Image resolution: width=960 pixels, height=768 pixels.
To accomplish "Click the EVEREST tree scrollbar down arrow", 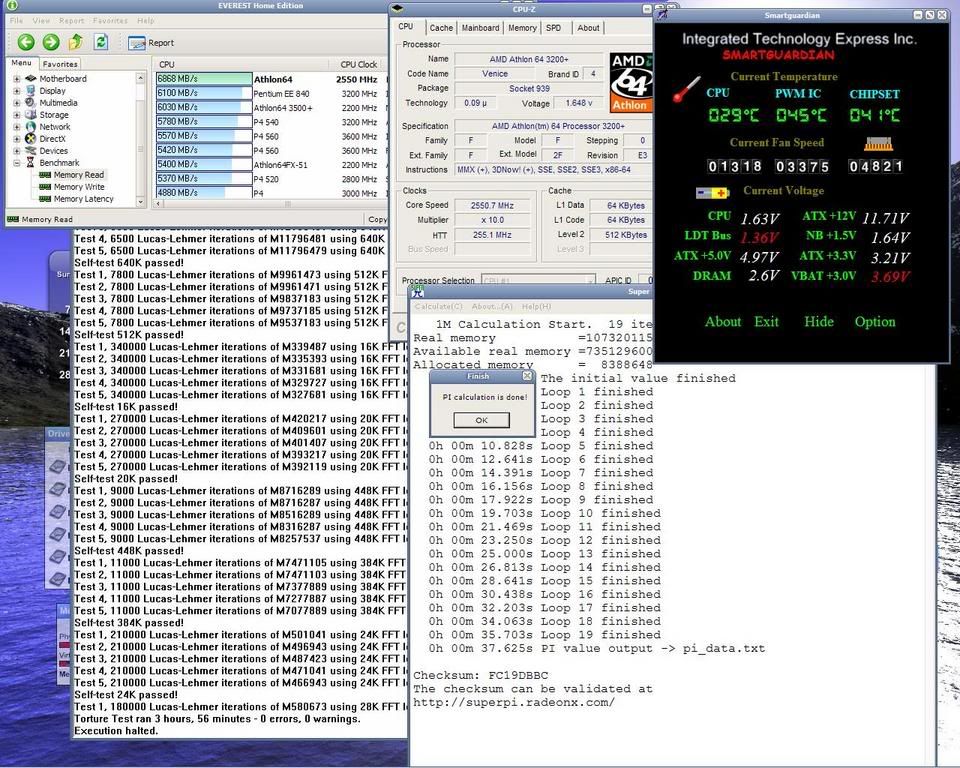I will tap(141, 201).
